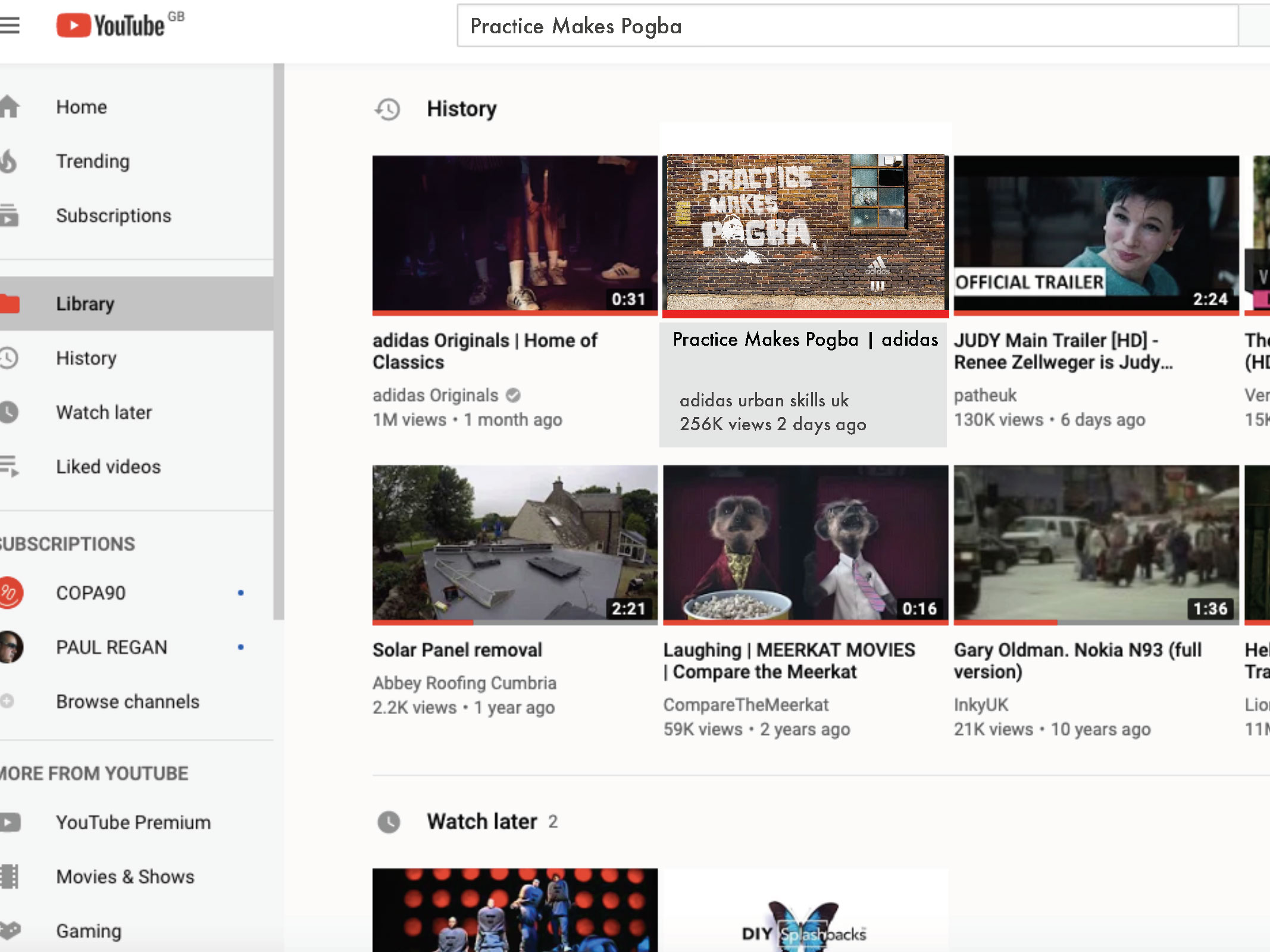This screenshot has height=952, width=1270.
Task: Open the hamburger guide menu icon
Action: pyautogui.click(x=10, y=26)
